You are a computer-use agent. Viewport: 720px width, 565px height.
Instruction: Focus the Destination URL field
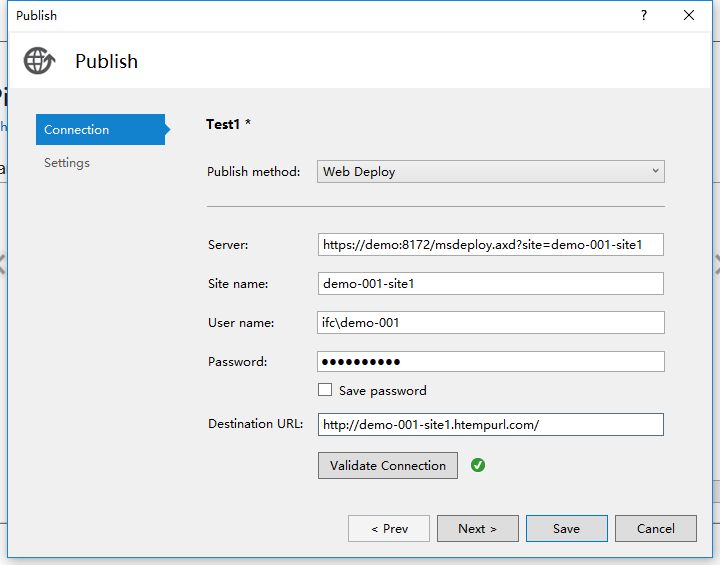point(490,424)
